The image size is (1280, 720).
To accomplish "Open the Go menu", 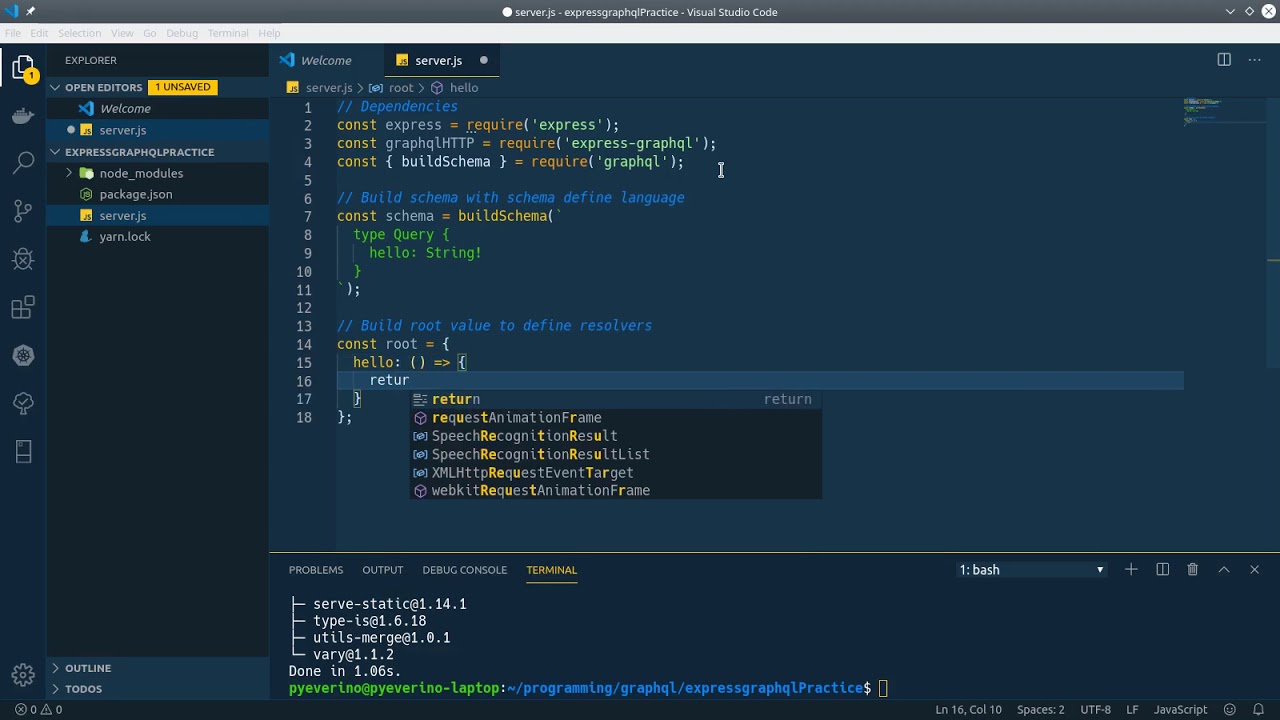I will (150, 33).
